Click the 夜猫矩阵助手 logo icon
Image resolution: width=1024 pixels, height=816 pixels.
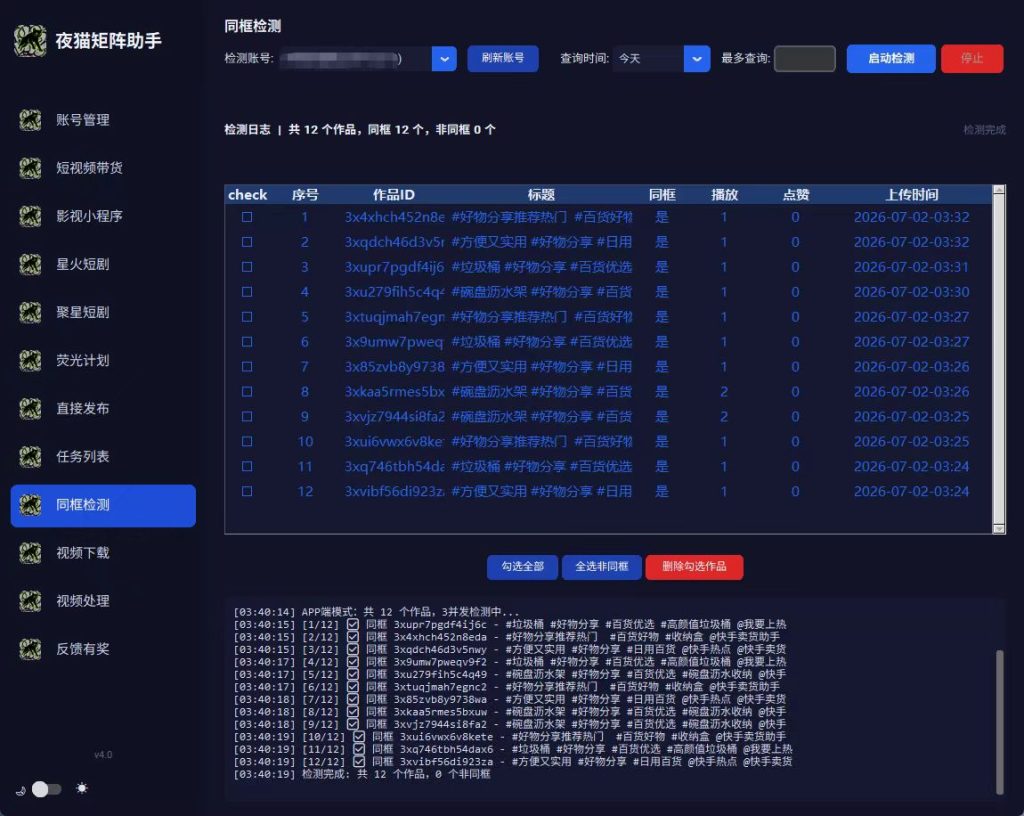(x=30, y=40)
